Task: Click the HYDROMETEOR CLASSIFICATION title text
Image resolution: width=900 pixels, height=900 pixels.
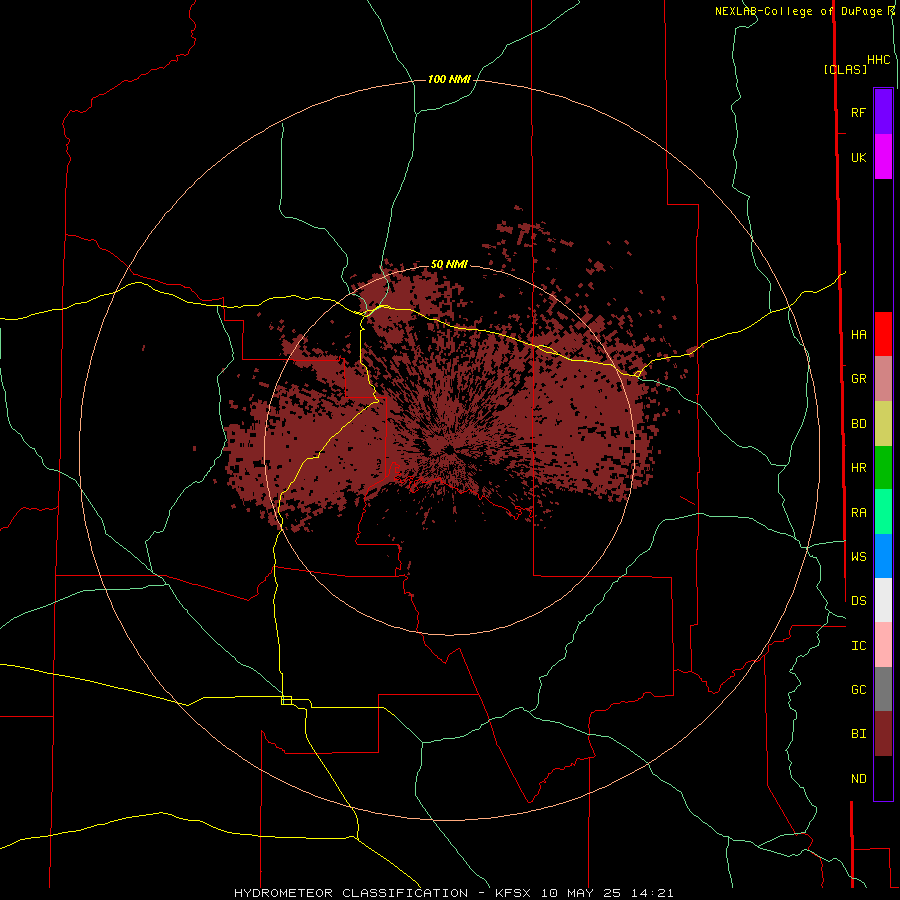Action: coord(351,893)
